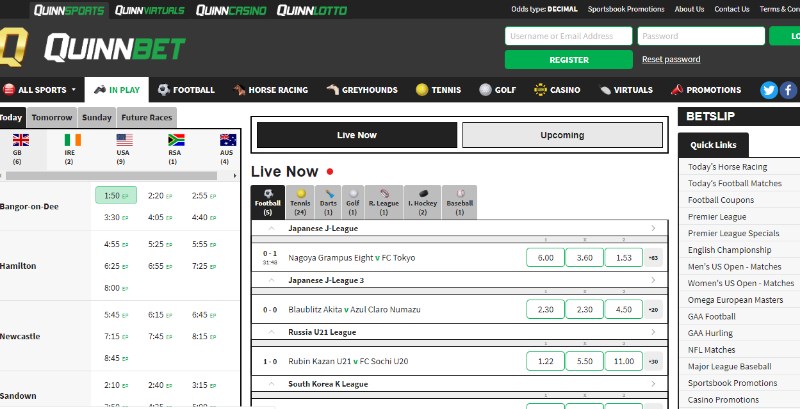Click the green Register button
This screenshot has width=800, height=409.
click(569, 60)
